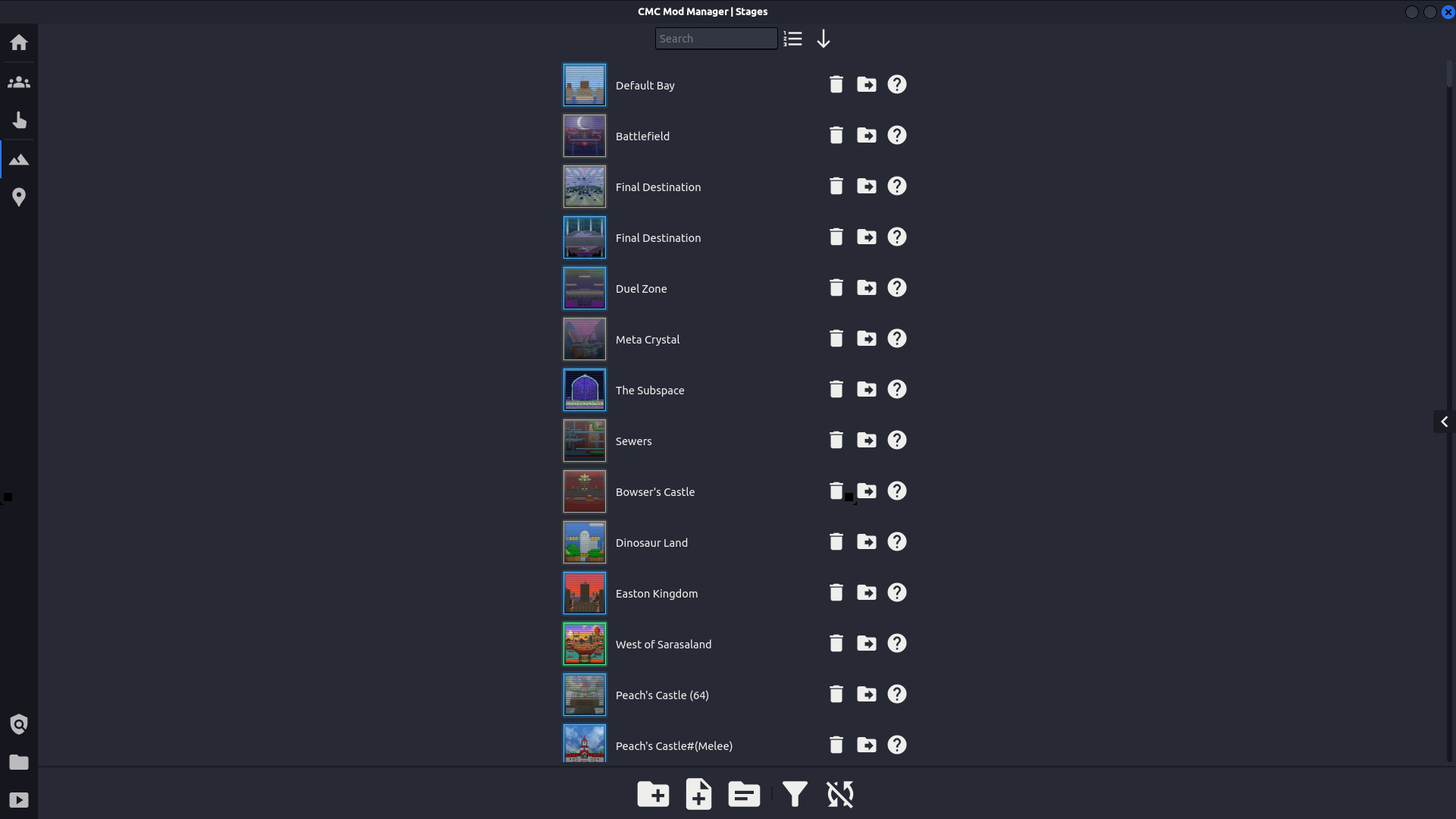Open the Home section in the sidebar
1456x819 pixels.
18,42
